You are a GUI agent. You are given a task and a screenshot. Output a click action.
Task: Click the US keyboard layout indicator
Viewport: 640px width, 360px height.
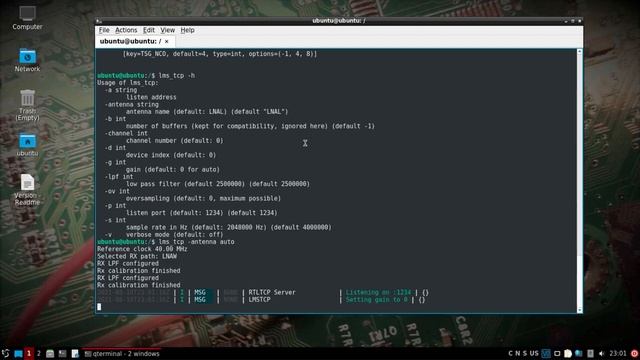point(534,353)
